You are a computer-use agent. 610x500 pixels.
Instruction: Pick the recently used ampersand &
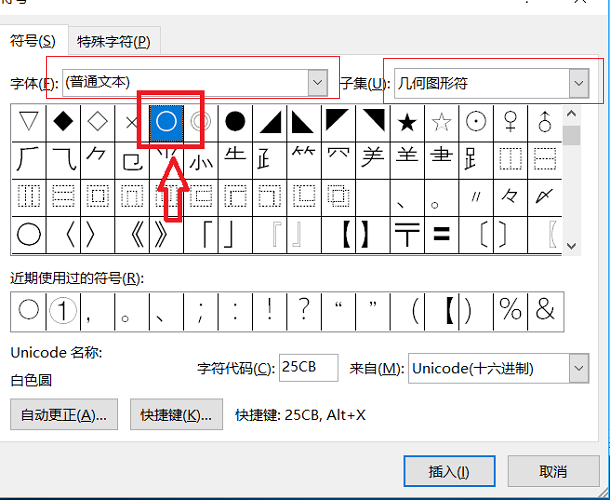tap(545, 311)
